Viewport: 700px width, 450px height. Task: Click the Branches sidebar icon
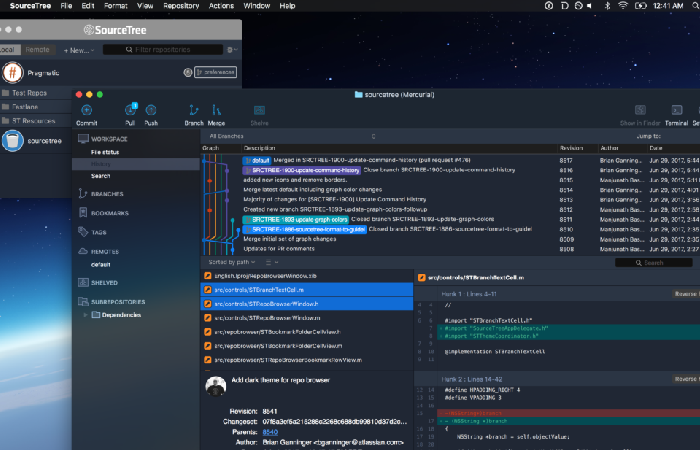tap(83, 193)
